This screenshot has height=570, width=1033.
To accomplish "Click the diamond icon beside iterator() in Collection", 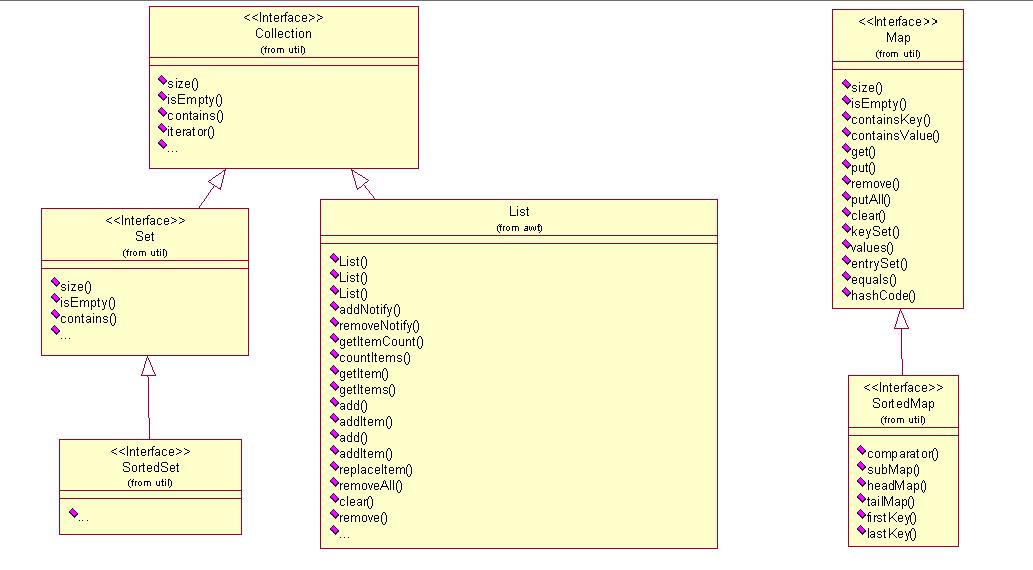I will click(x=162, y=128).
